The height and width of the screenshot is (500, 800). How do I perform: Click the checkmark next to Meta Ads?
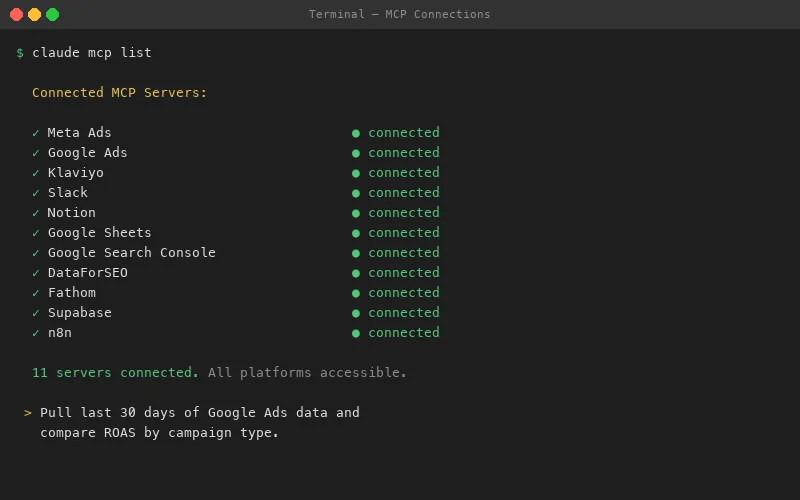(x=36, y=133)
